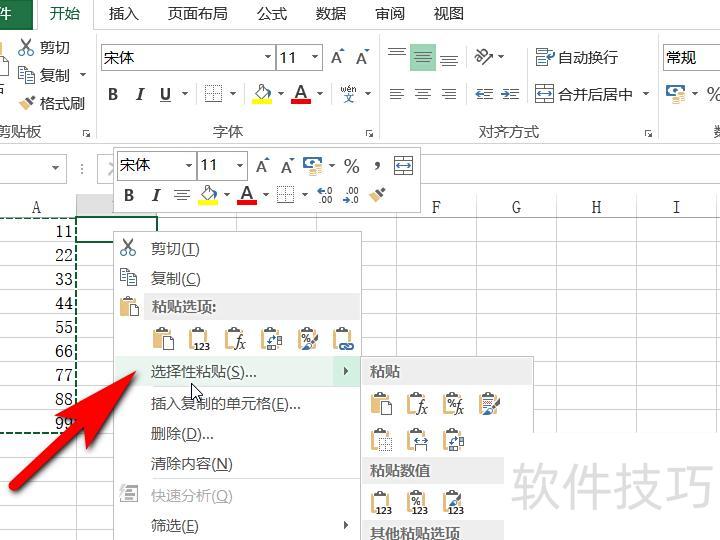Click decrease decimal in mini toolbar

click(350, 195)
